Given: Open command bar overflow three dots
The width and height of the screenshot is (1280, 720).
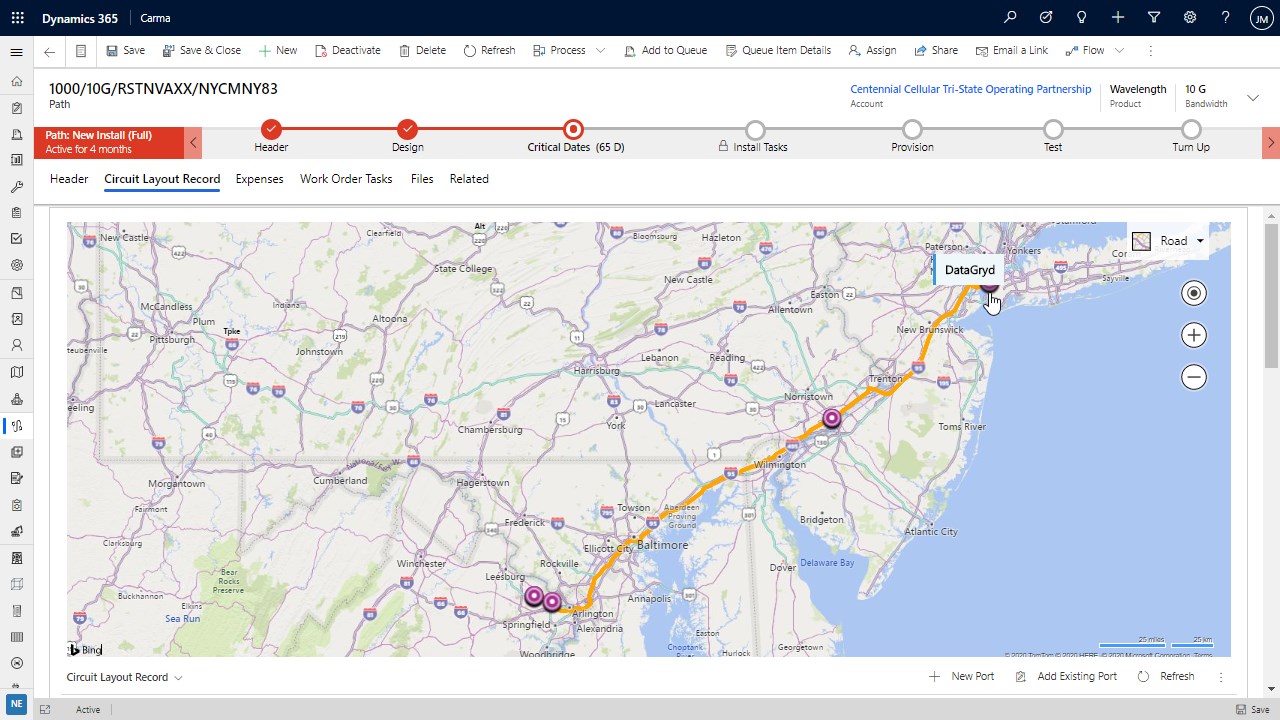Looking at the screenshot, I should [1151, 51].
